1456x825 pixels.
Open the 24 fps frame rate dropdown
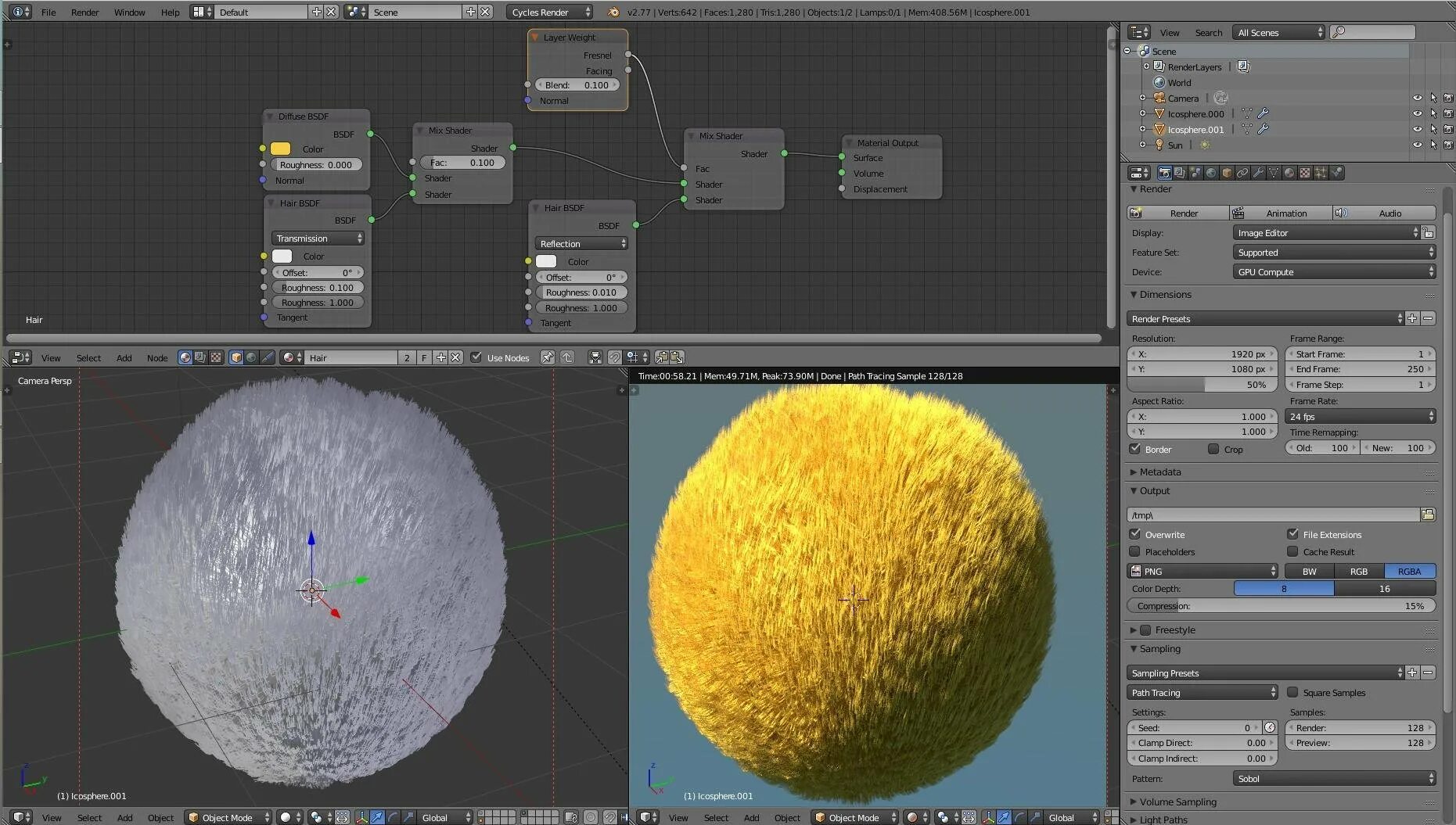pyautogui.click(x=1360, y=416)
